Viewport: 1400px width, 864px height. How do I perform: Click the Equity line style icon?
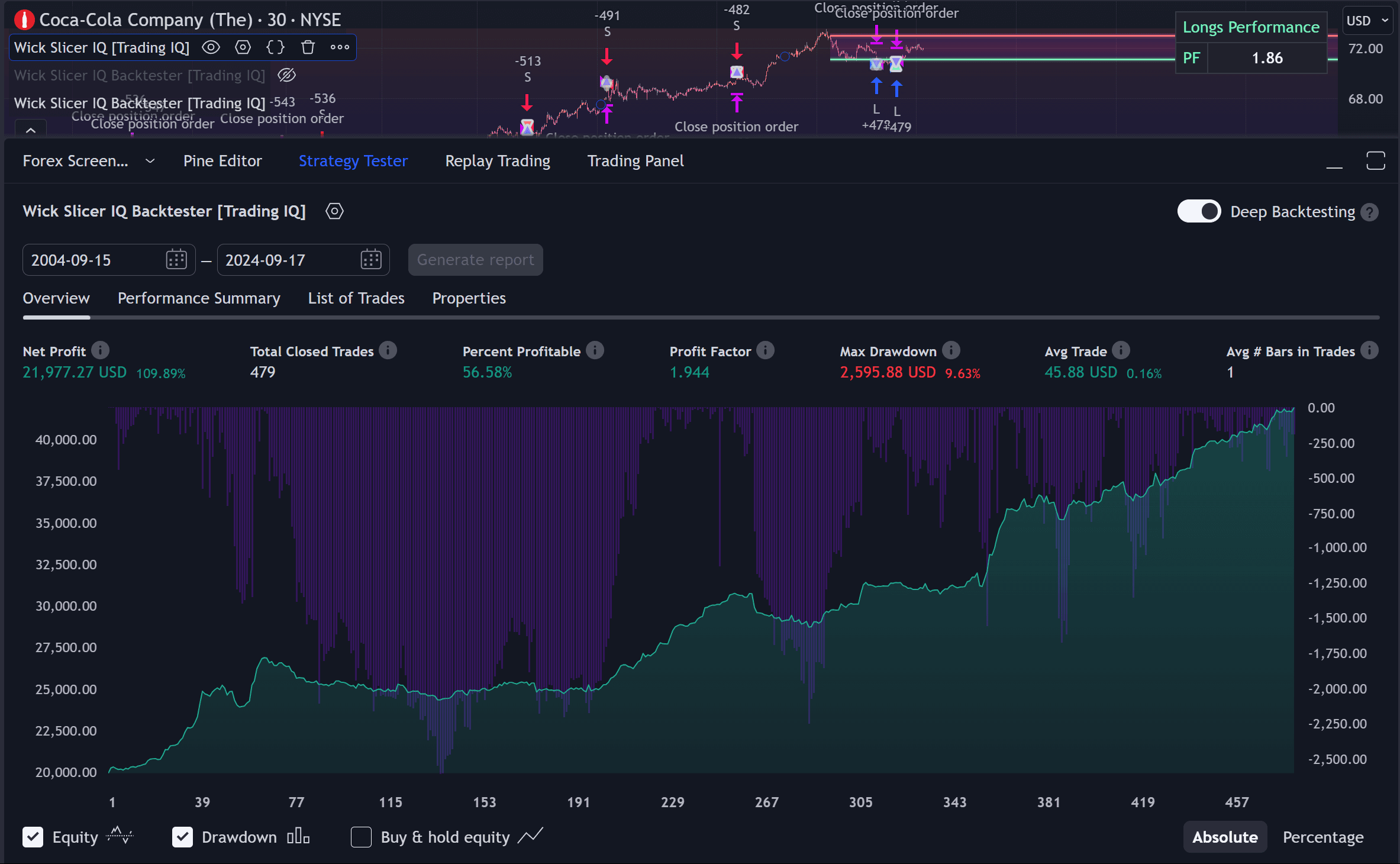click(x=120, y=836)
